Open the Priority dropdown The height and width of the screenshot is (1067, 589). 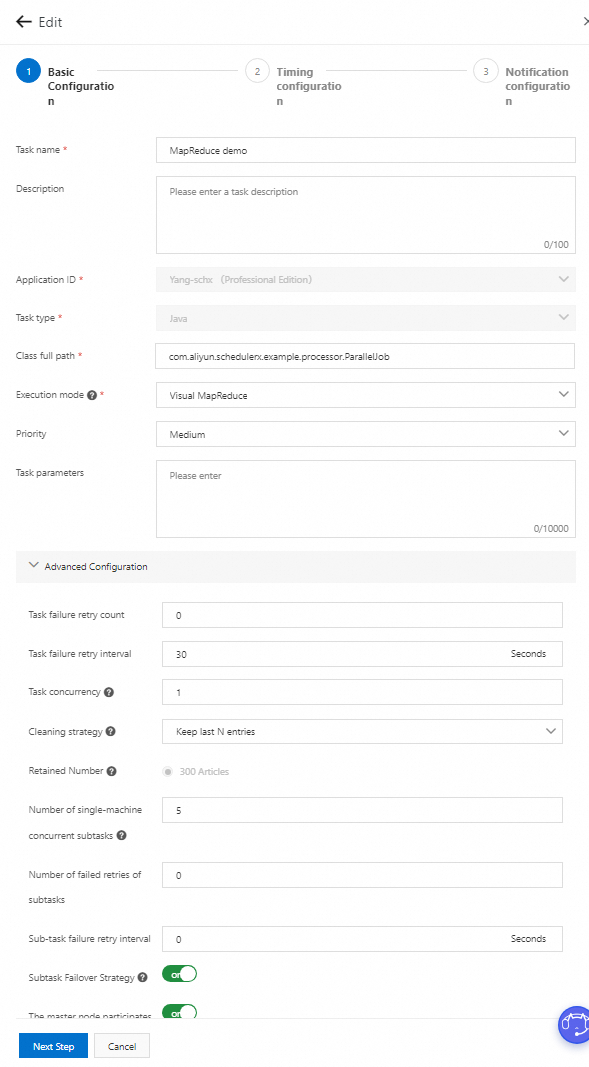pos(365,434)
